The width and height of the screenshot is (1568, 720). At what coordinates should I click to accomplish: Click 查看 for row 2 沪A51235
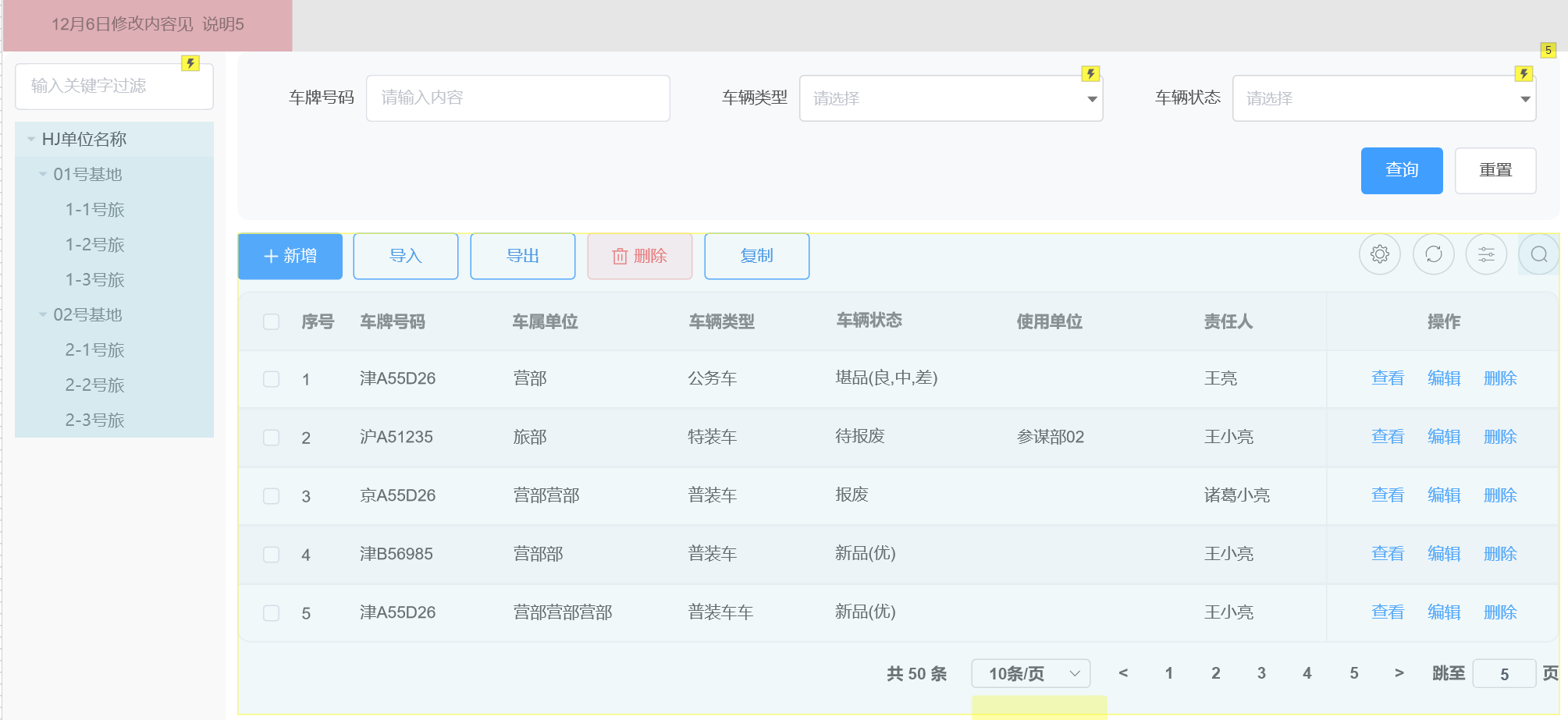pos(1388,437)
